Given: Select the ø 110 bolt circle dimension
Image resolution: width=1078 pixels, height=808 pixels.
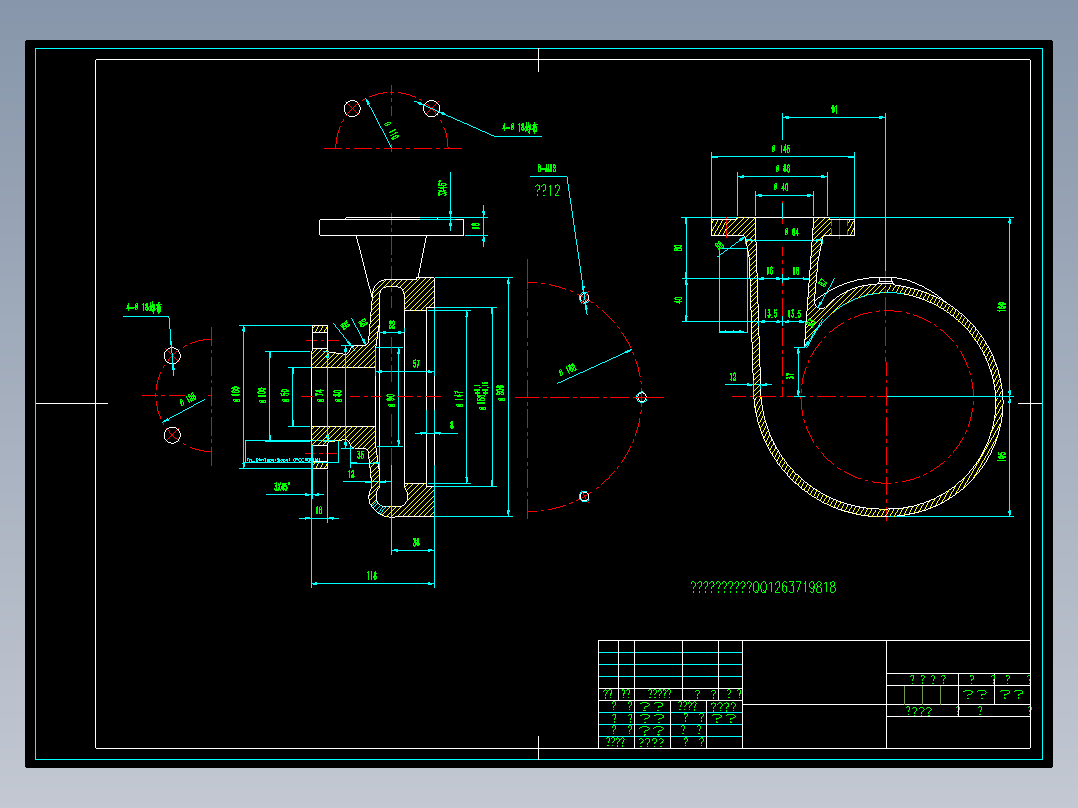Looking at the screenshot, I should point(390,131).
